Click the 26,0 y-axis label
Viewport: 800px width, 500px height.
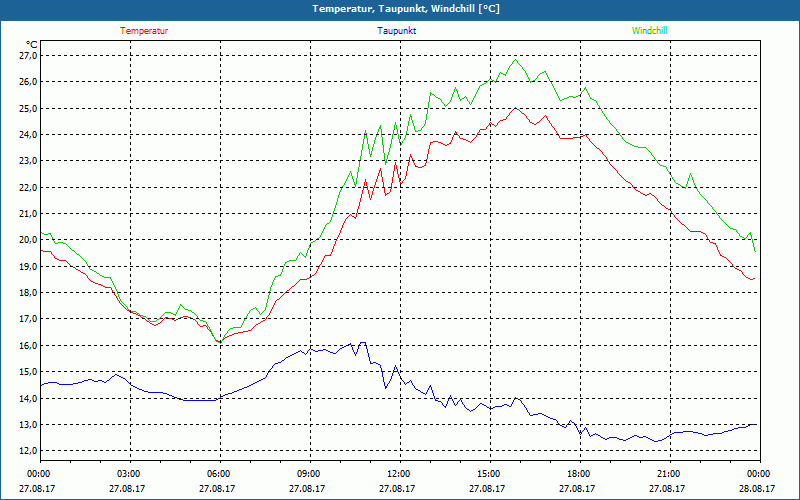[x=29, y=82]
